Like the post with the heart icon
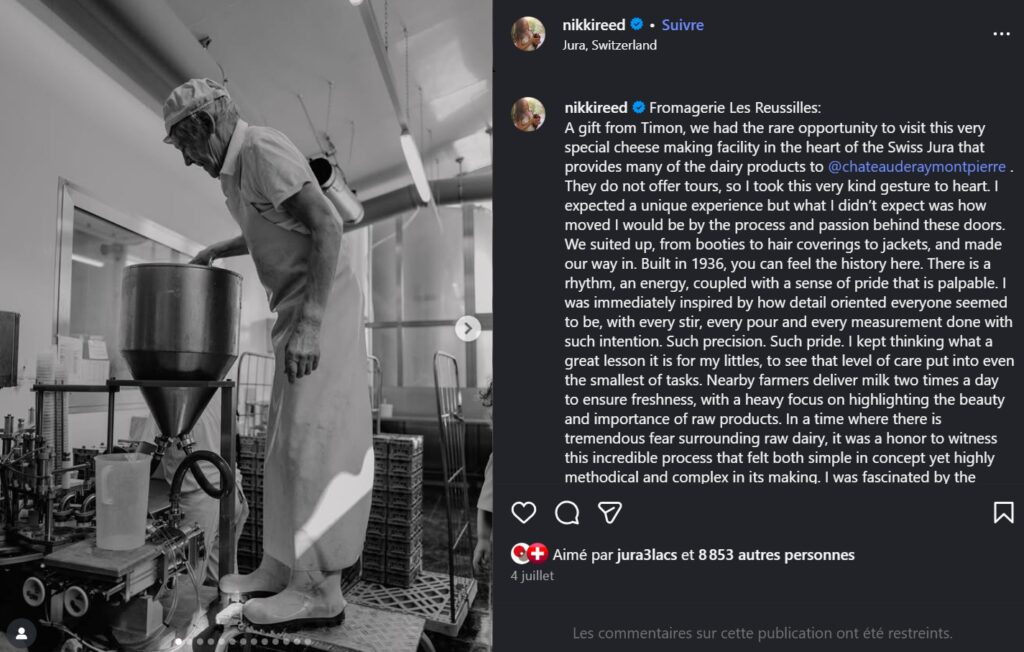The height and width of the screenshot is (652, 1024). 524,513
